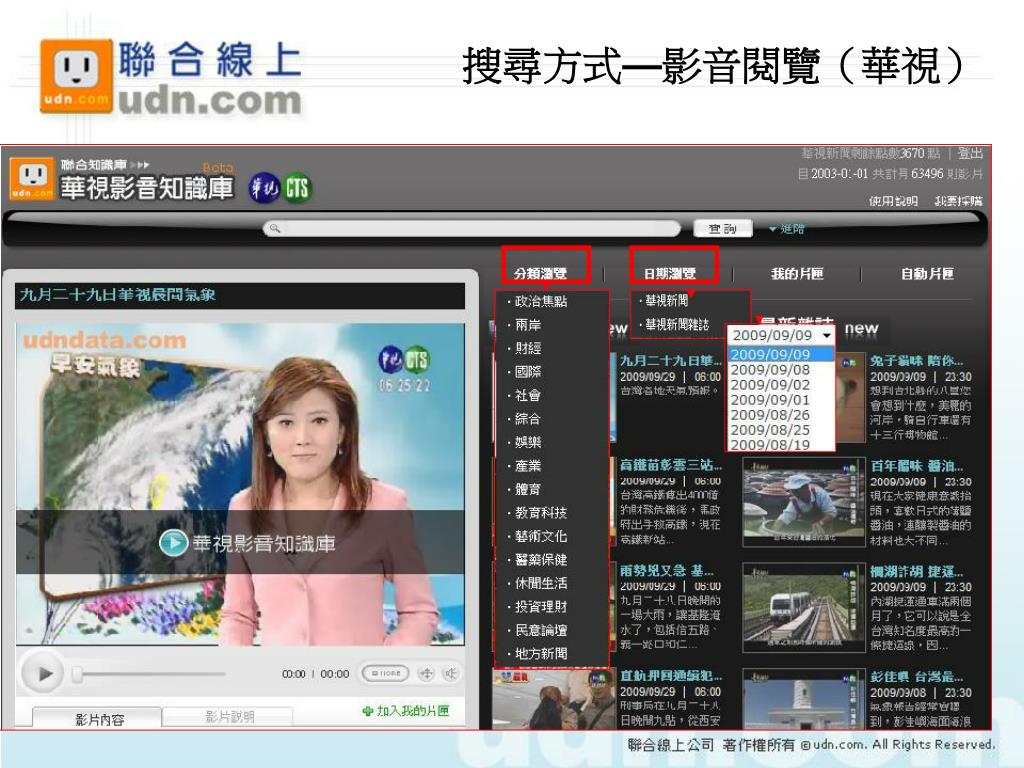Open video titled 彭佳嶼 台灣最...
Image resolution: width=1024 pixels, height=768 pixels.
pos(916,677)
